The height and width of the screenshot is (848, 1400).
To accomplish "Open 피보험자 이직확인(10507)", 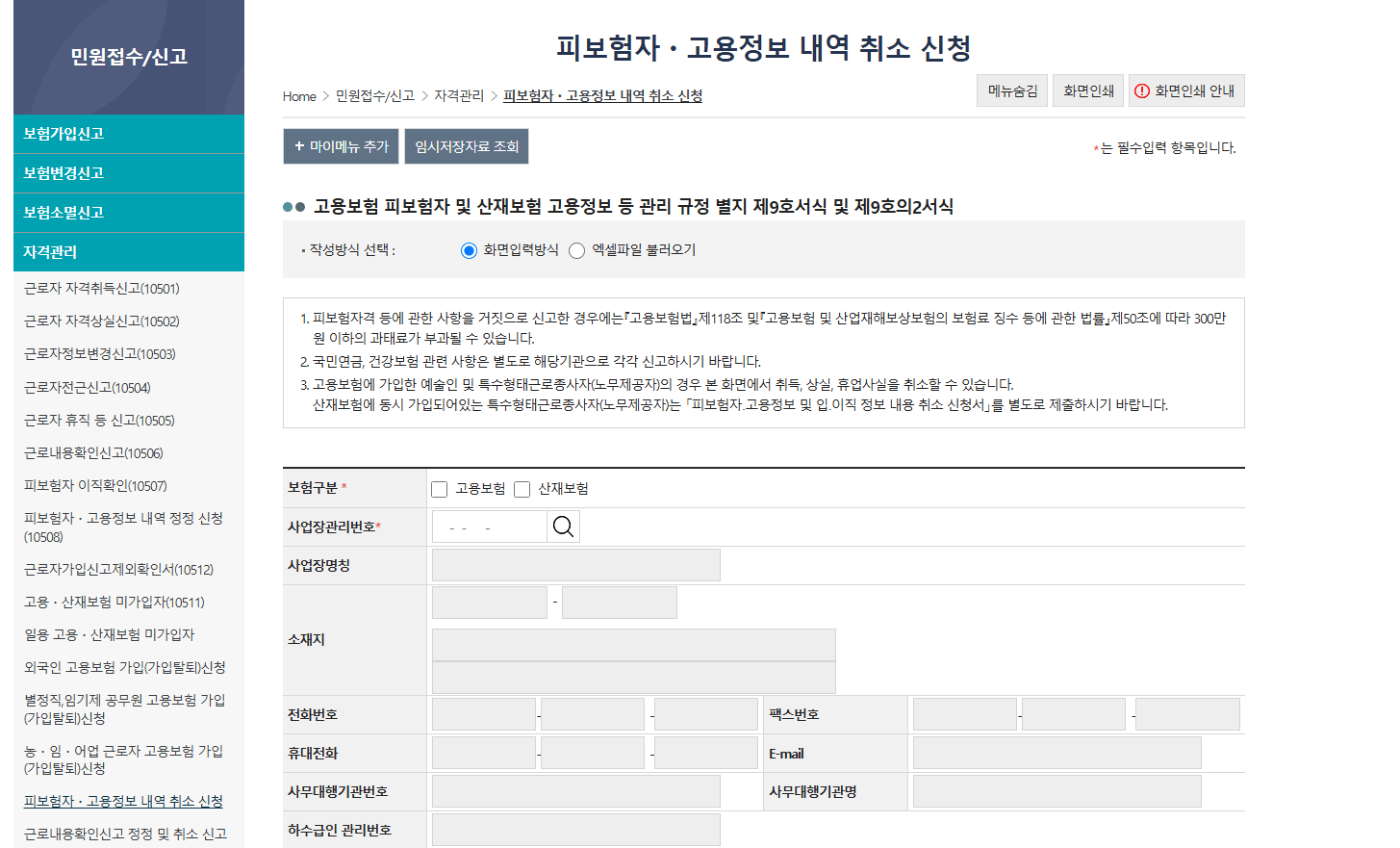I will (95, 486).
